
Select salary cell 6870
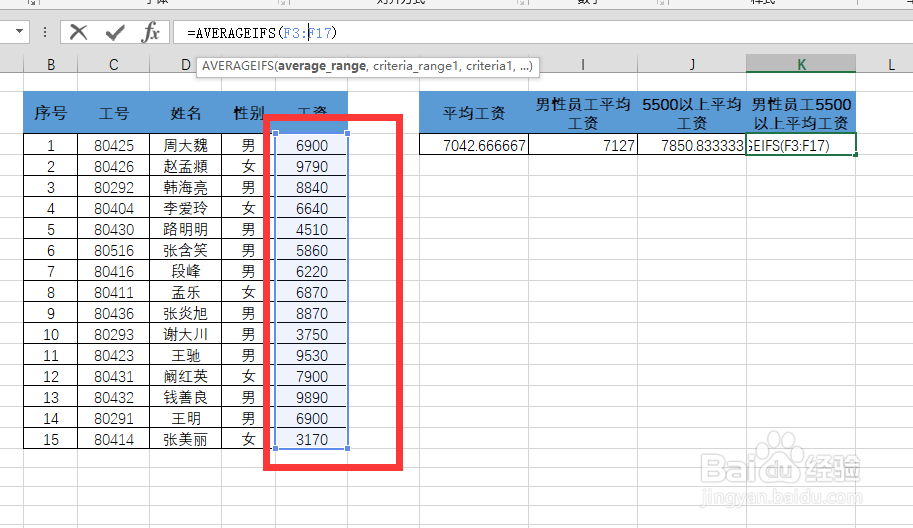click(x=312, y=292)
